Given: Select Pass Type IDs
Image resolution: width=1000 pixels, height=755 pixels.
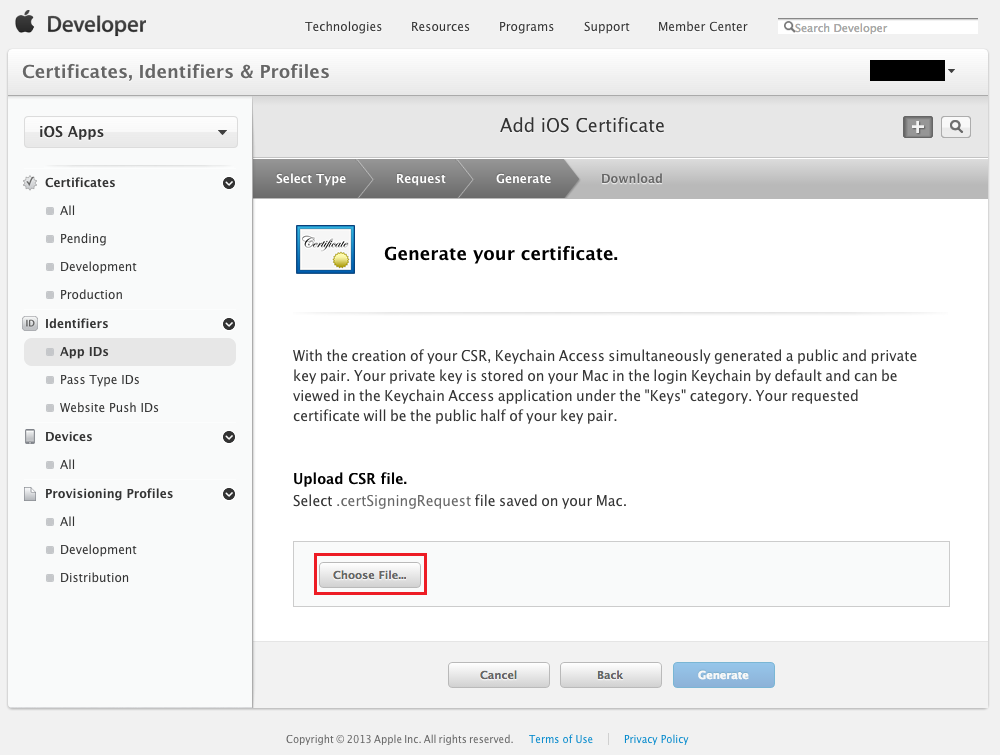Looking at the screenshot, I should point(99,379).
